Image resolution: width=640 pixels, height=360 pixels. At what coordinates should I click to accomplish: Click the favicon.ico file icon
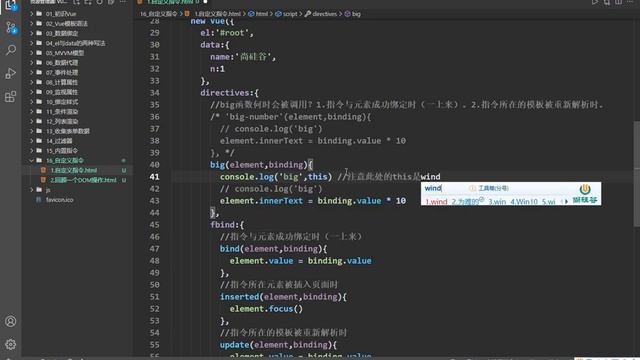tap(38, 200)
